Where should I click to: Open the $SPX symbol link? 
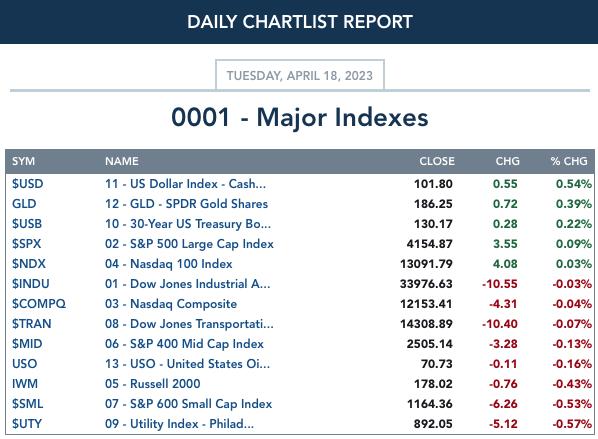pyautogui.click(x=26, y=244)
